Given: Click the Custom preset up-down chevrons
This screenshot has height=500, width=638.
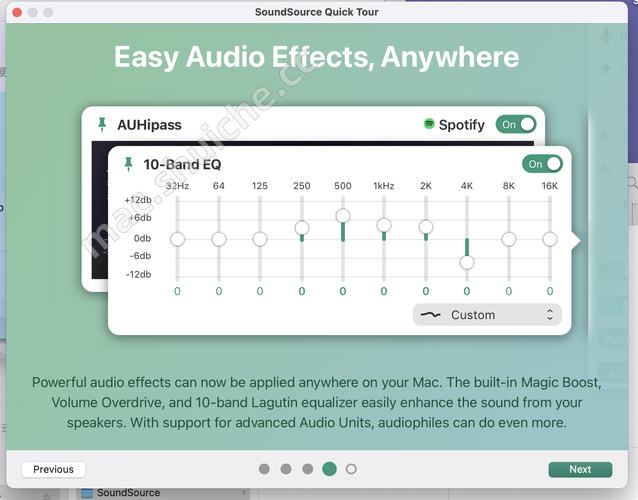Looking at the screenshot, I should click(549, 314).
